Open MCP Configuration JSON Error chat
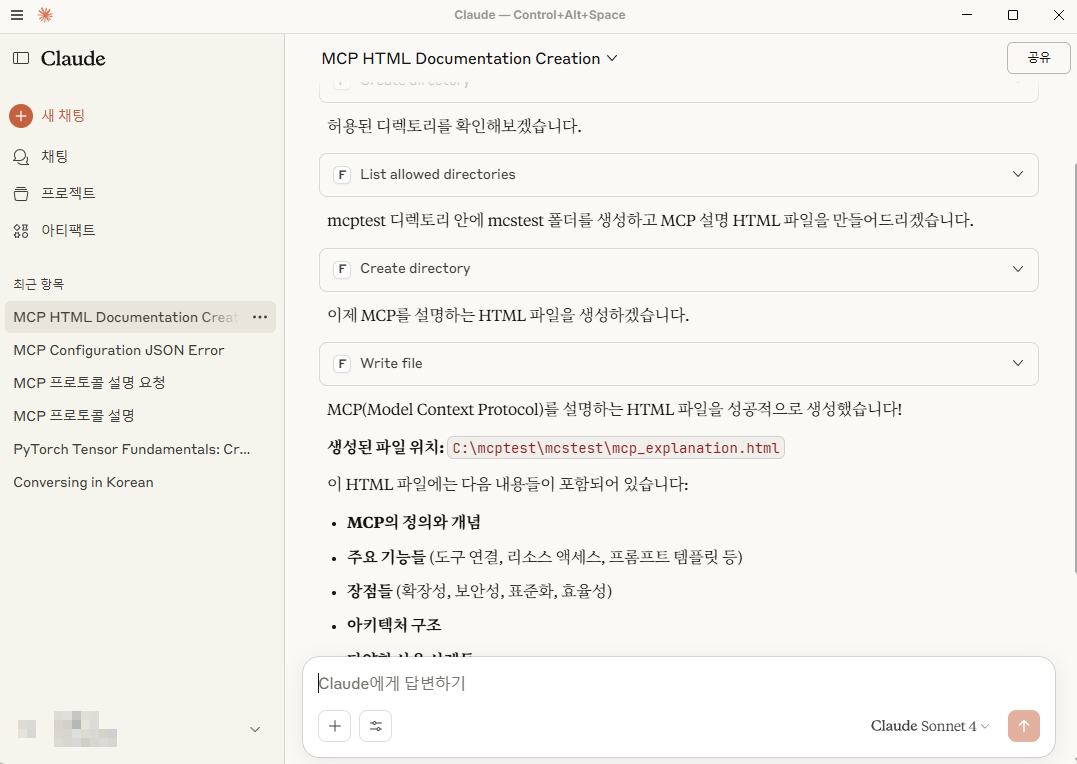 119,350
